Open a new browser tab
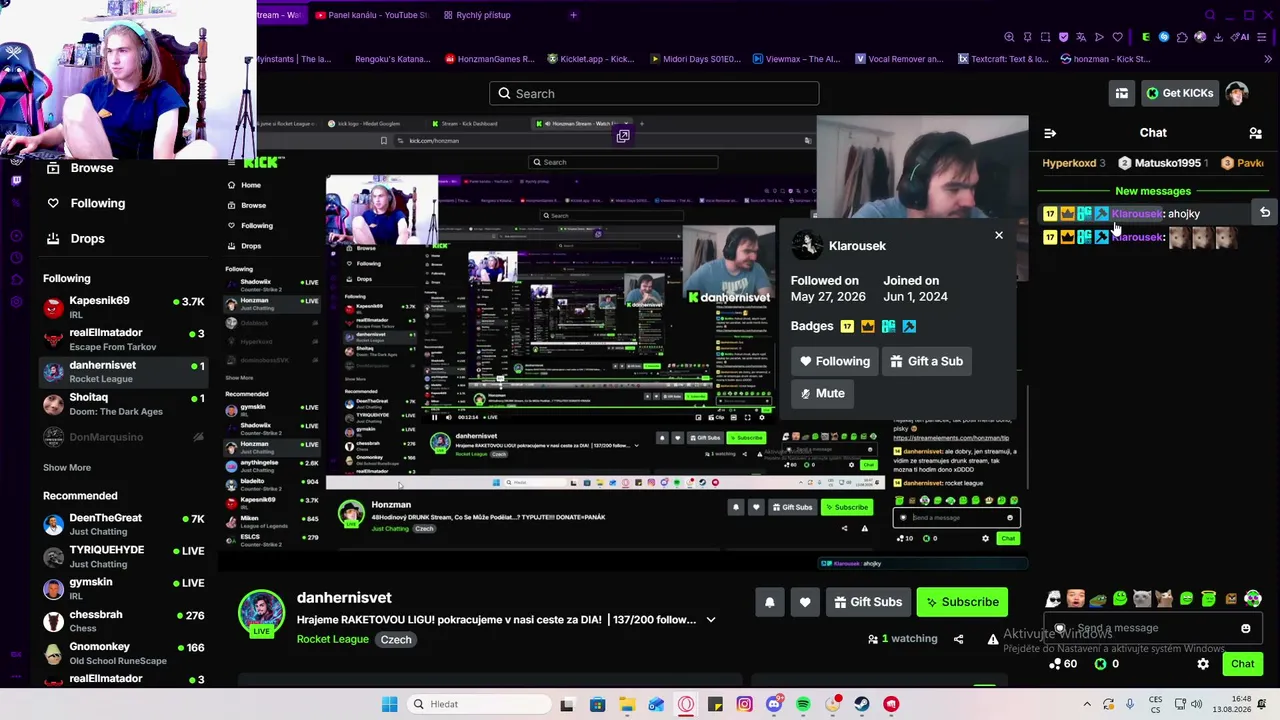The height and width of the screenshot is (720, 1280). [573, 15]
